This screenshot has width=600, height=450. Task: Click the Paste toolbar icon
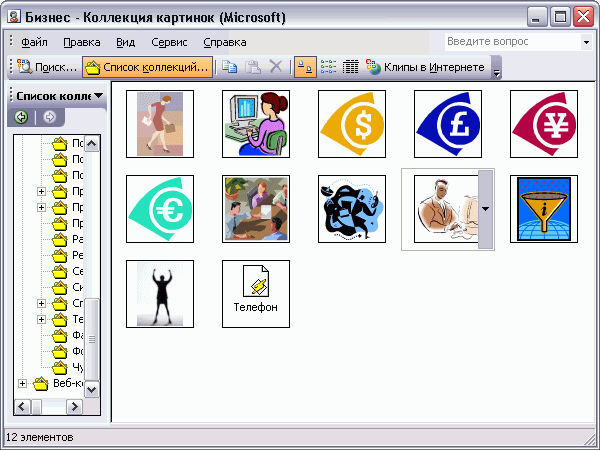tap(253, 67)
